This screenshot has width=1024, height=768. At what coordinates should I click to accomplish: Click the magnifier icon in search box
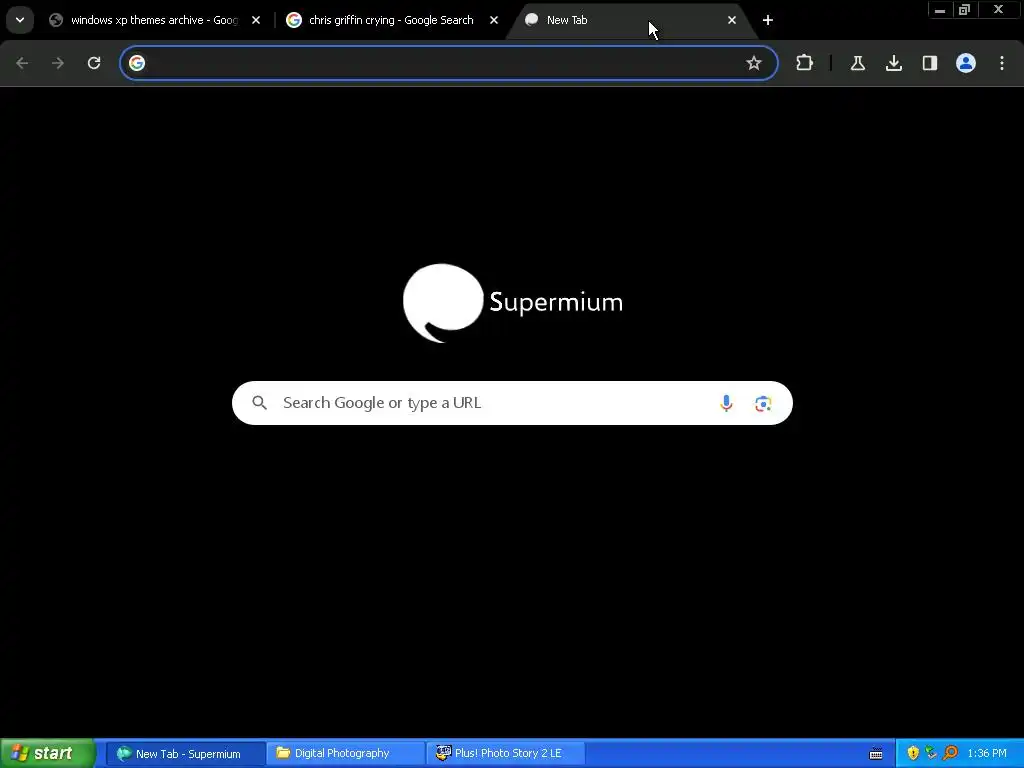point(259,403)
